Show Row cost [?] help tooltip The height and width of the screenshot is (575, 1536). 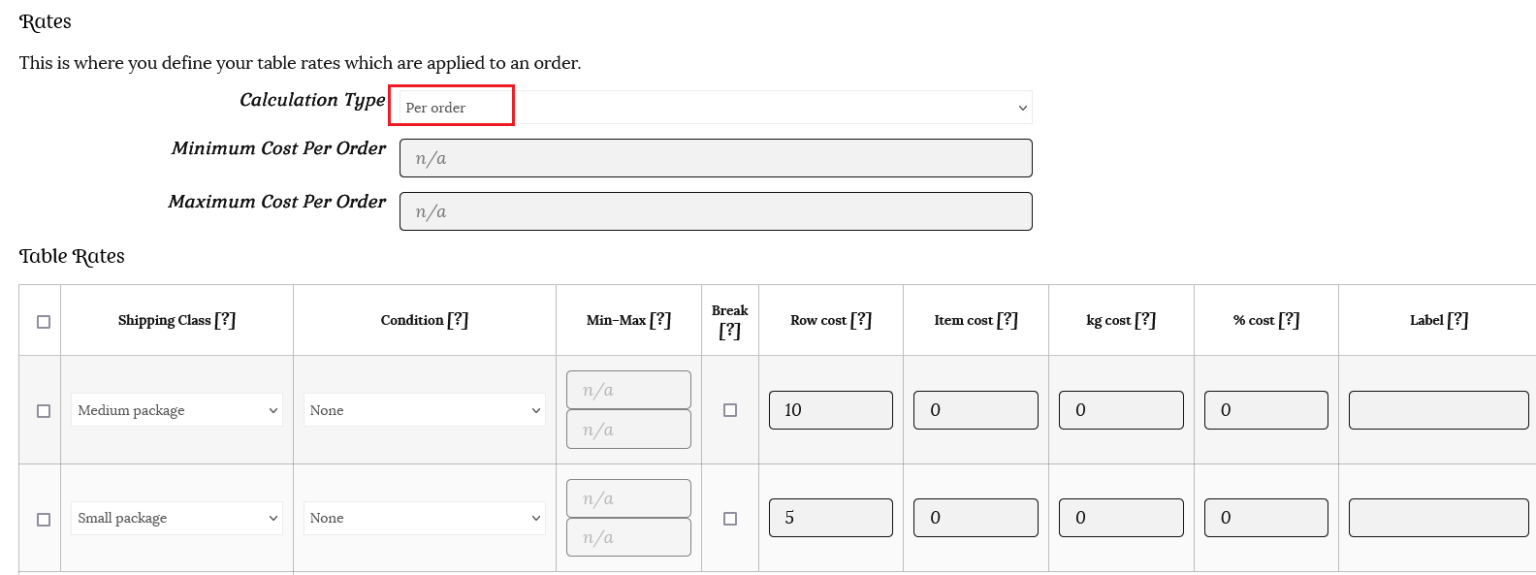pyautogui.click(x=861, y=321)
